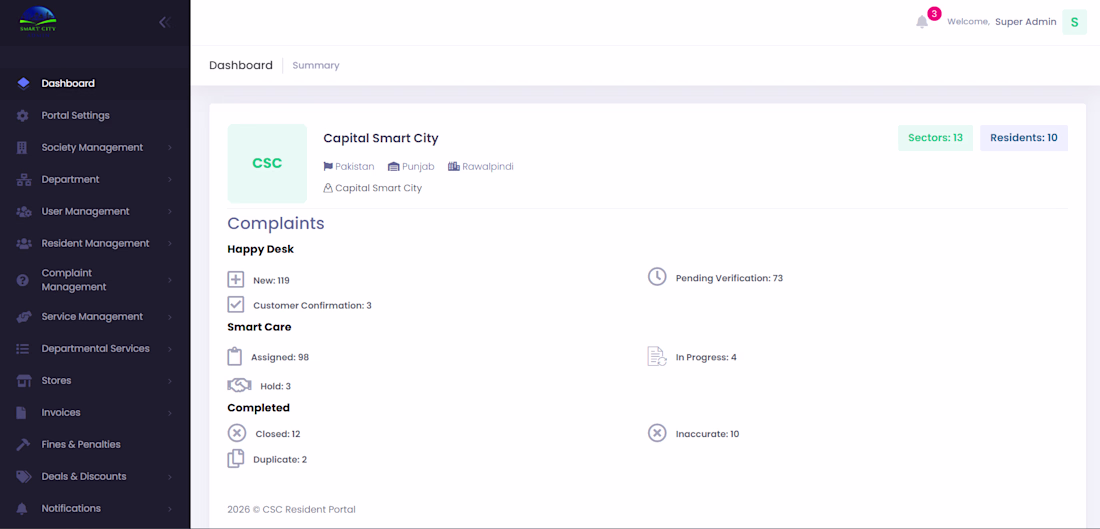Click the Residents: 10 badge
Viewport: 1100px width, 529px height.
1024,138
